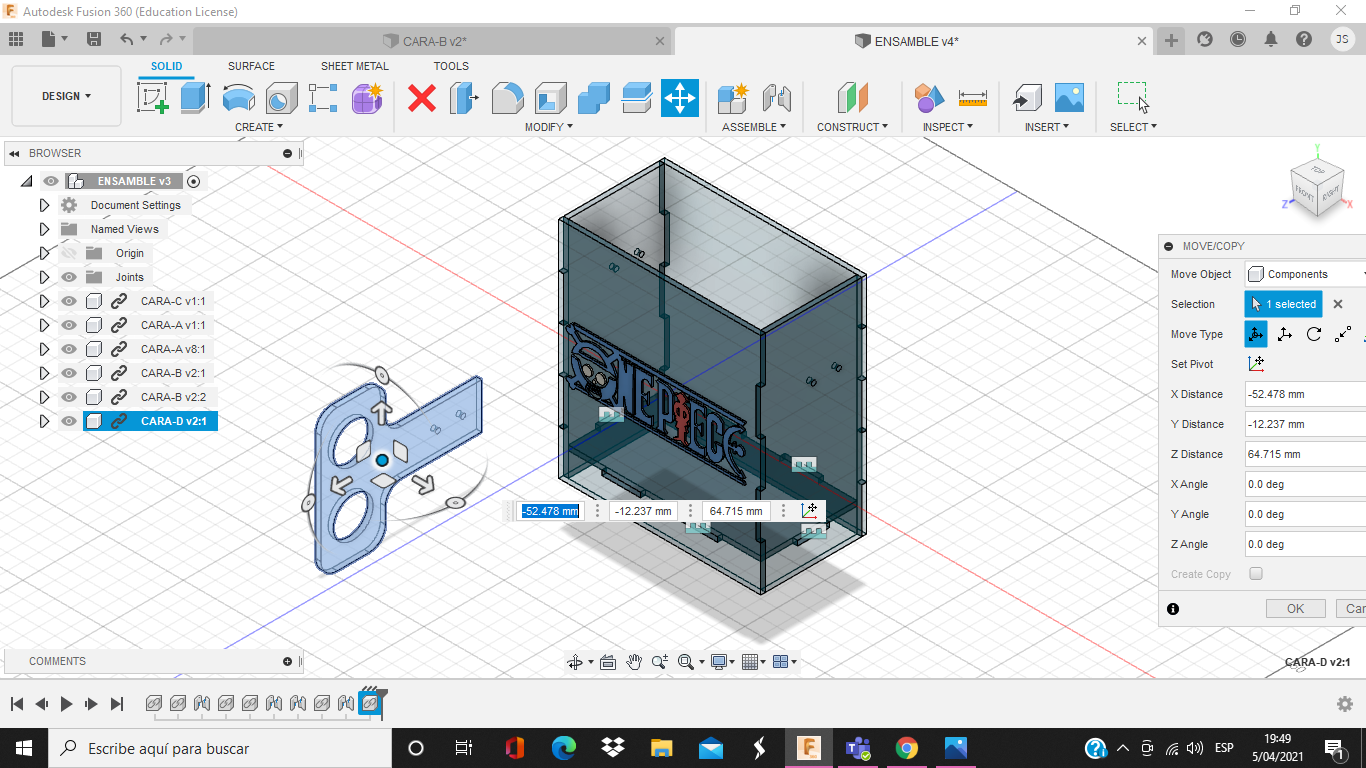Switch to the SURFACE tab
Image resolution: width=1366 pixels, height=768 pixels.
[x=251, y=66]
